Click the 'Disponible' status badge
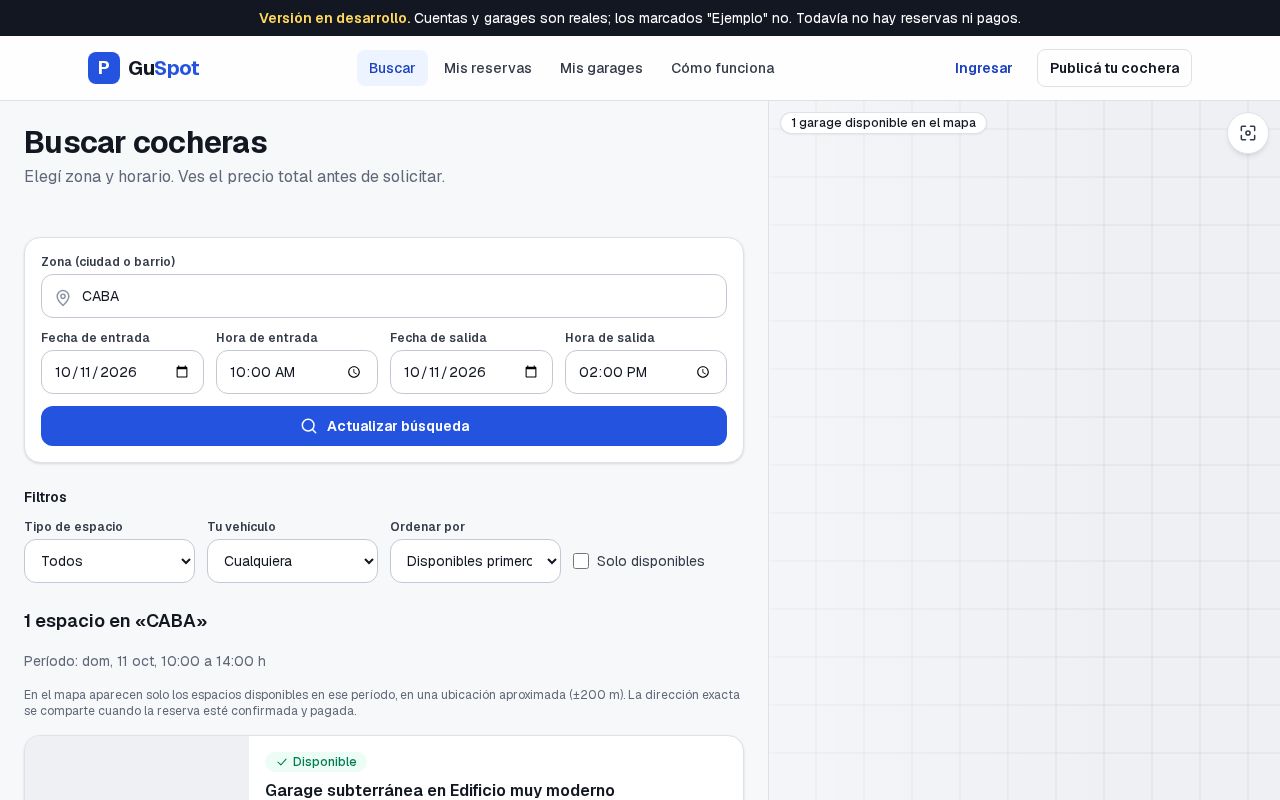 click(x=316, y=762)
